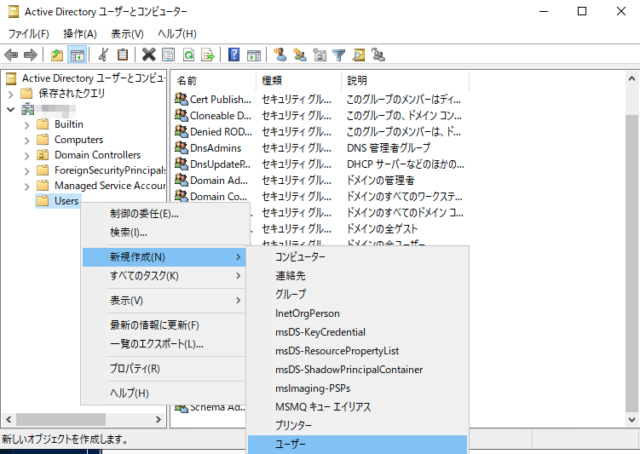The image size is (640, 454).
Task: Sort list by the 名前 column header
Action: [214, 81]
